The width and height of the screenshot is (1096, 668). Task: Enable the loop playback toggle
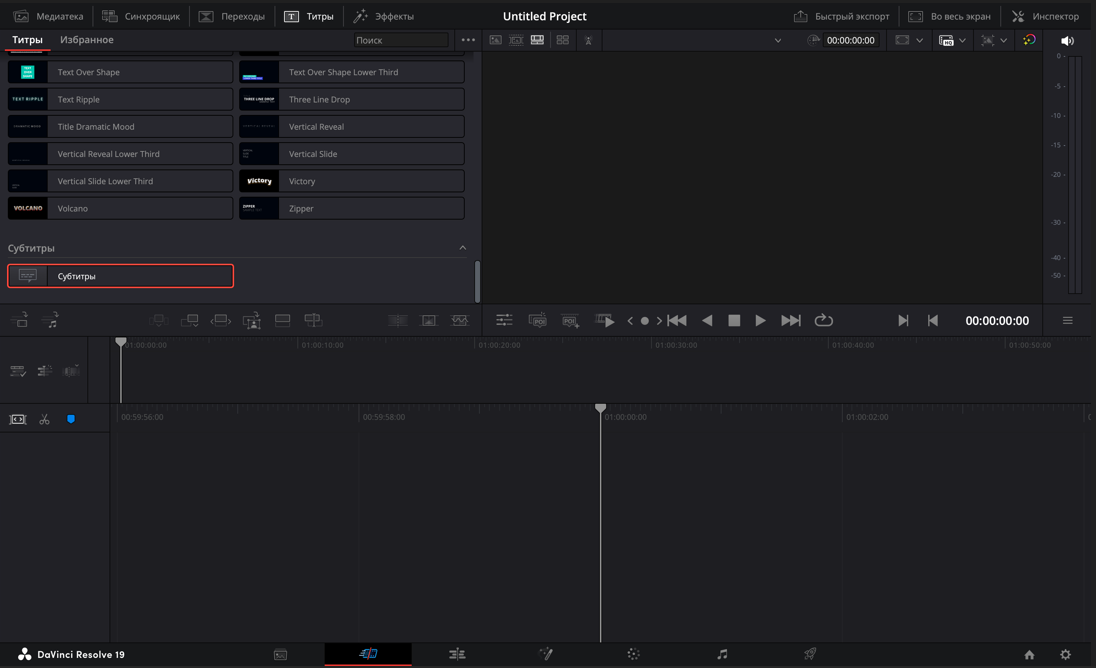[x=823, y=320]
